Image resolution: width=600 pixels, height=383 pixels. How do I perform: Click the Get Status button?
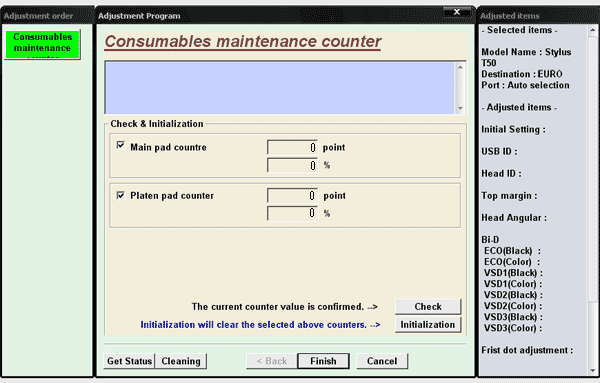click(129, 361)
